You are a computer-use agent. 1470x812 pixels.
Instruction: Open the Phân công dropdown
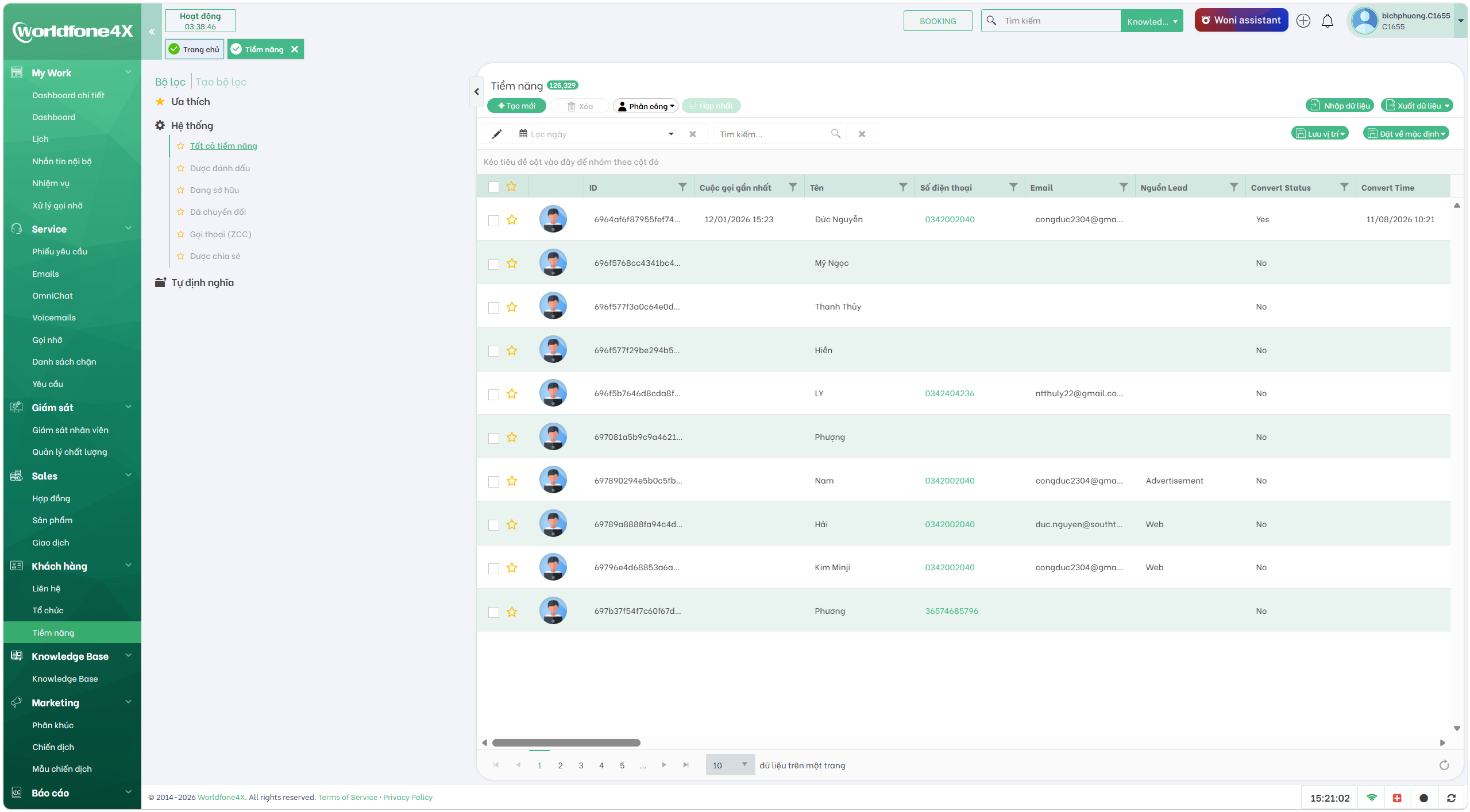tap(646, 106)
